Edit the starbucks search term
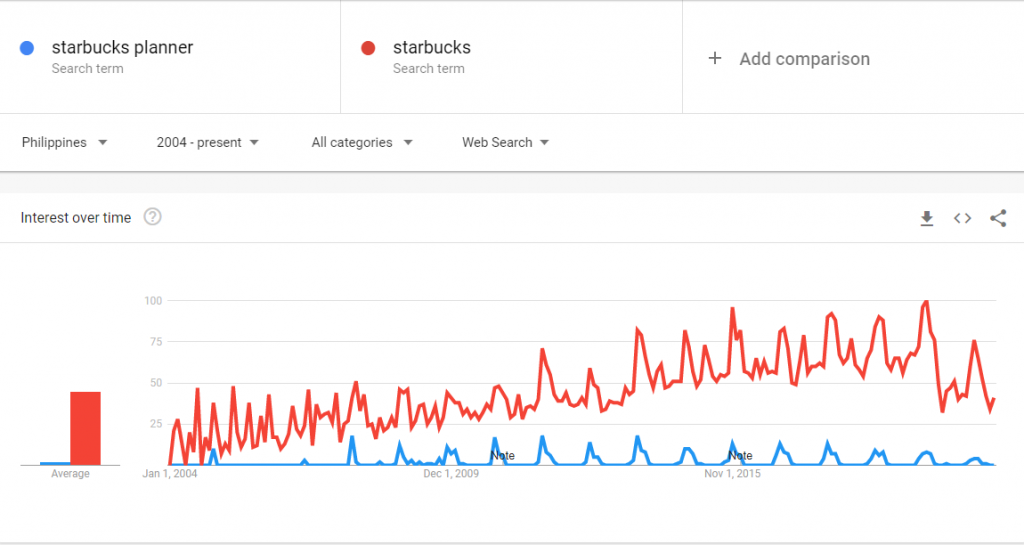The height and width of the screenshot is (545, 1024). point(431,48)
